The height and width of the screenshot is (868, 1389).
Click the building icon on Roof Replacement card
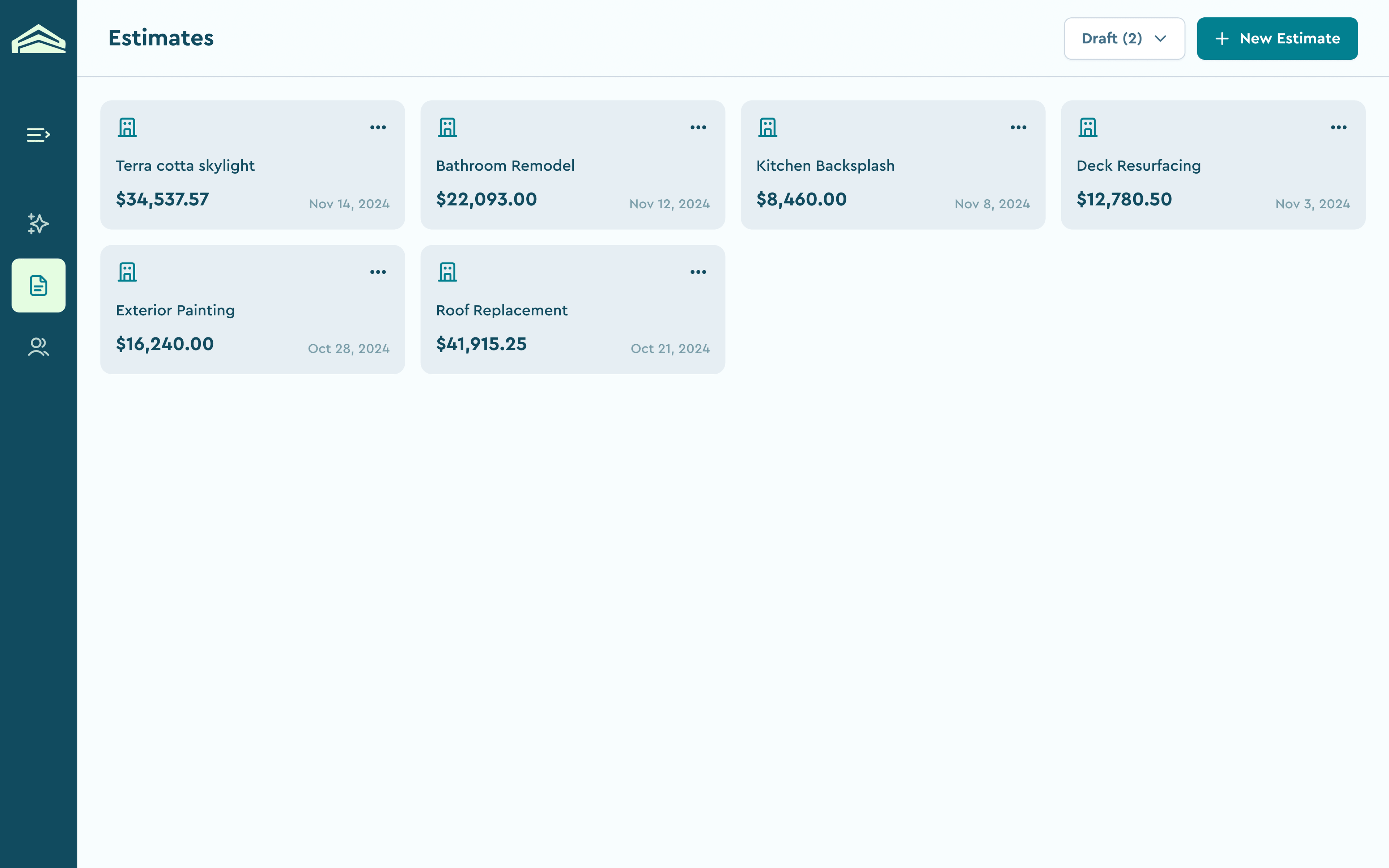coord(448,272)
